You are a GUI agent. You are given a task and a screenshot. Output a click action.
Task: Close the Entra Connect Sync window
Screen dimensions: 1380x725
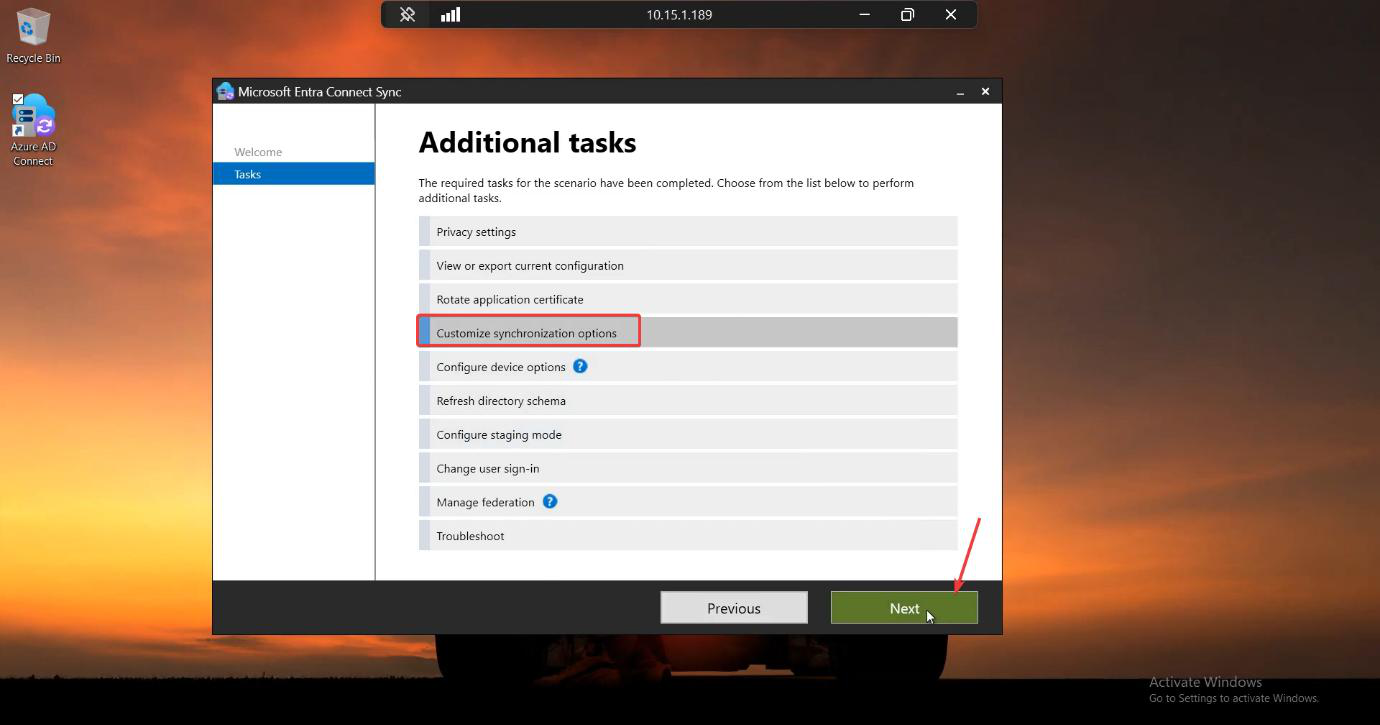(985, 92)
